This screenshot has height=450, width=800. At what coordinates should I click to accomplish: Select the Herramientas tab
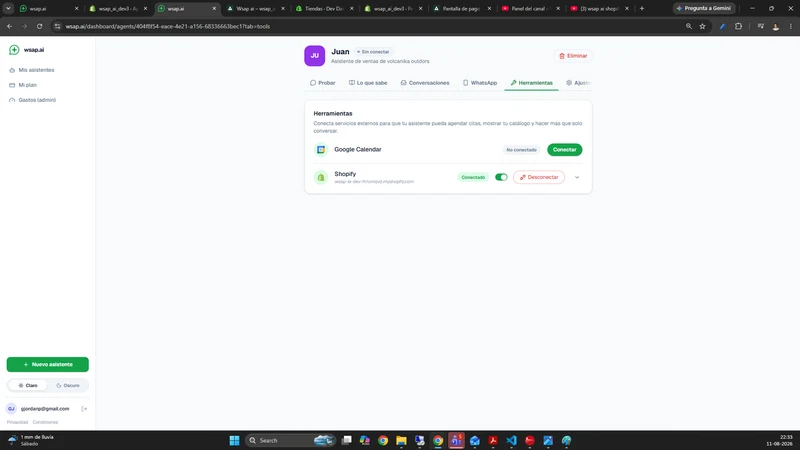pyautogui.click(x=532, y=83)
